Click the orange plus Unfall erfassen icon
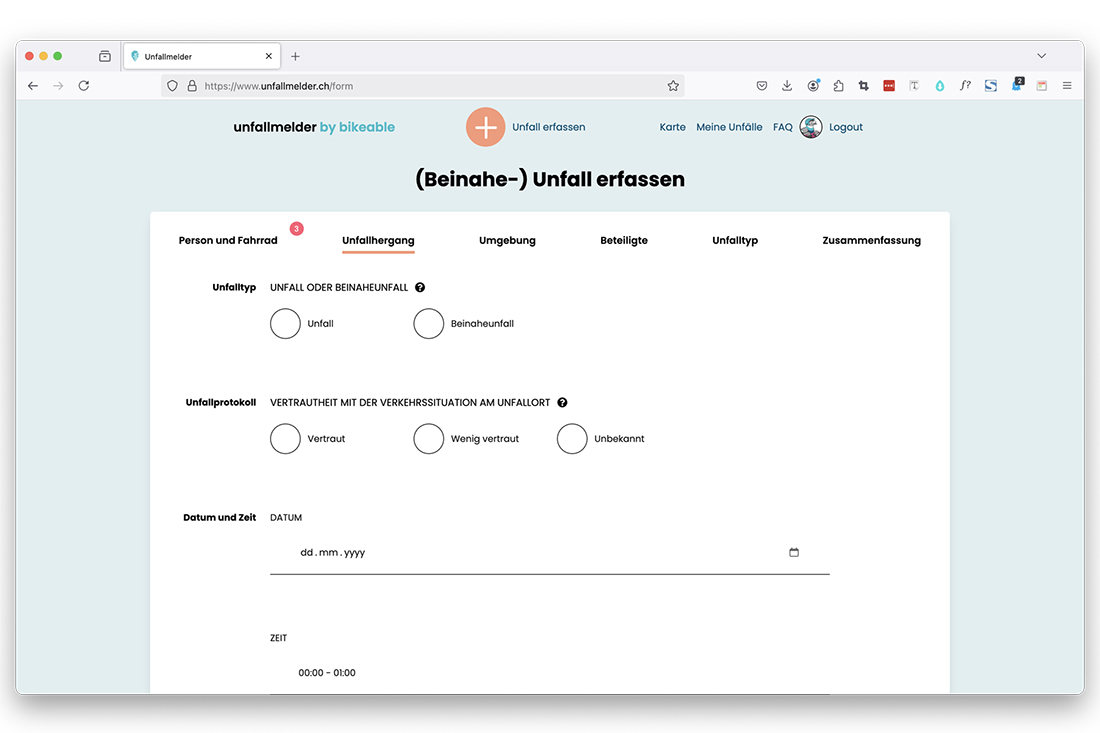Screen dimensions: 1100x733 coord(485,127)
